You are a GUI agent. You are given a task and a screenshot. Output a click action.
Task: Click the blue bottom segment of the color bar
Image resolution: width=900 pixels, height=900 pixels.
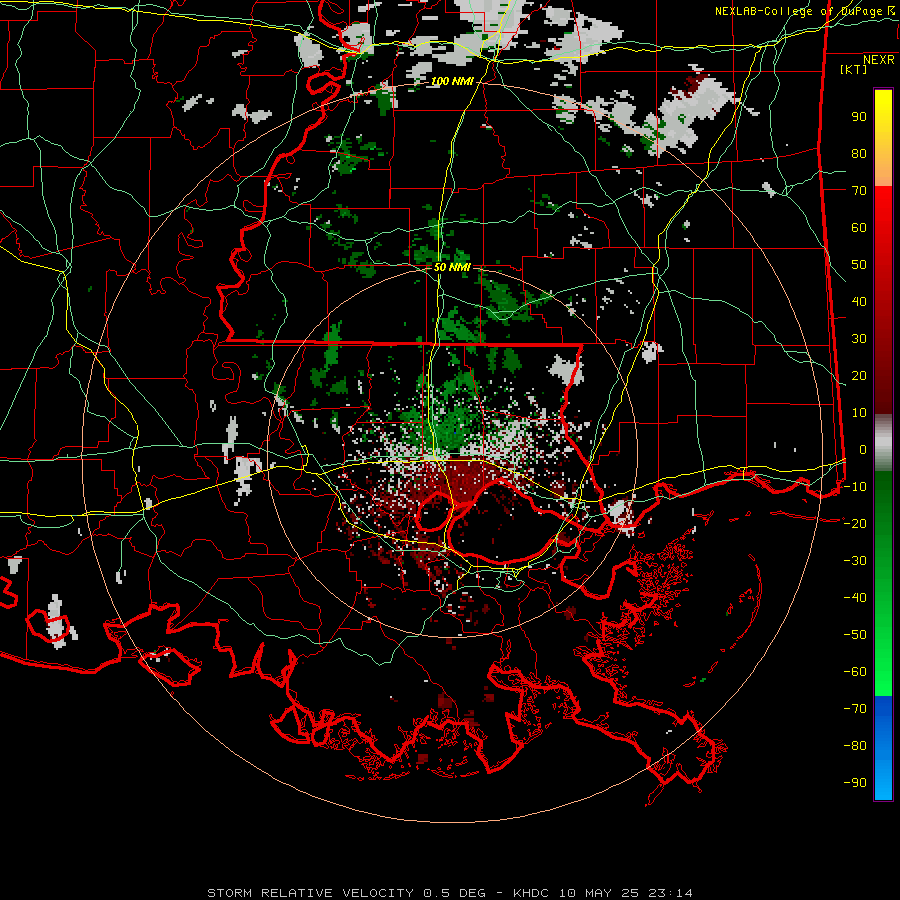tap(883, 748)
